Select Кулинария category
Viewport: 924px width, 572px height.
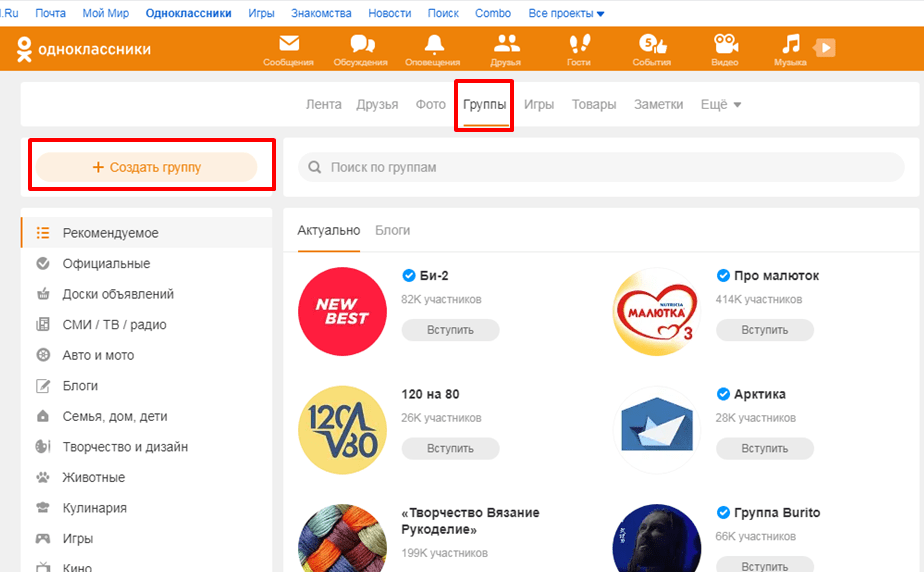click(x=147, y=508)
